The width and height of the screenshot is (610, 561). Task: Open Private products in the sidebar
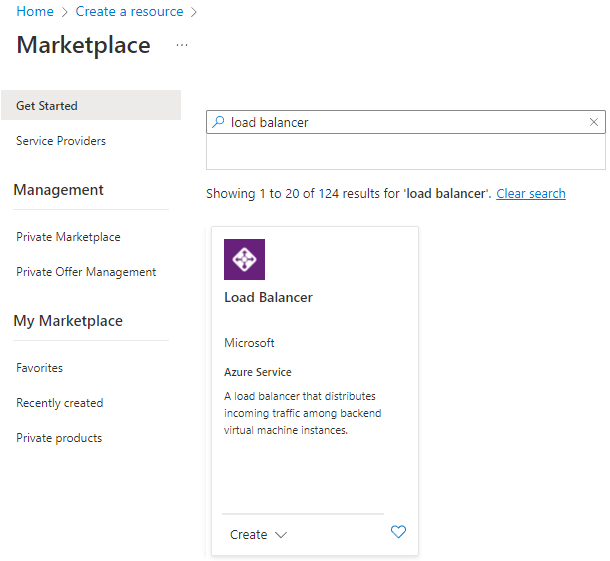(x=59, y=438)
